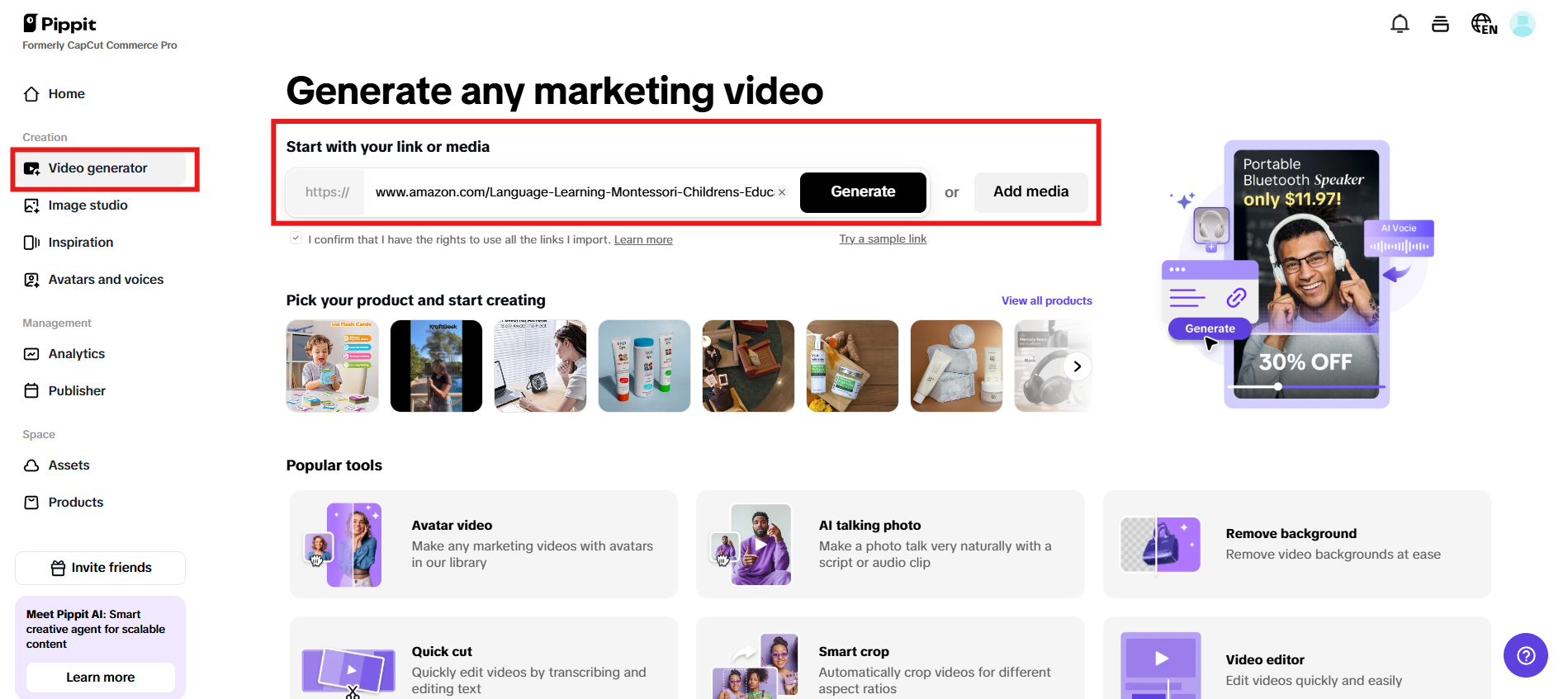Click the 'Formerly CapCut Commerce Pro' text
The height and width of the screenshot is (699, 1568).
click(x=100, y=45)
